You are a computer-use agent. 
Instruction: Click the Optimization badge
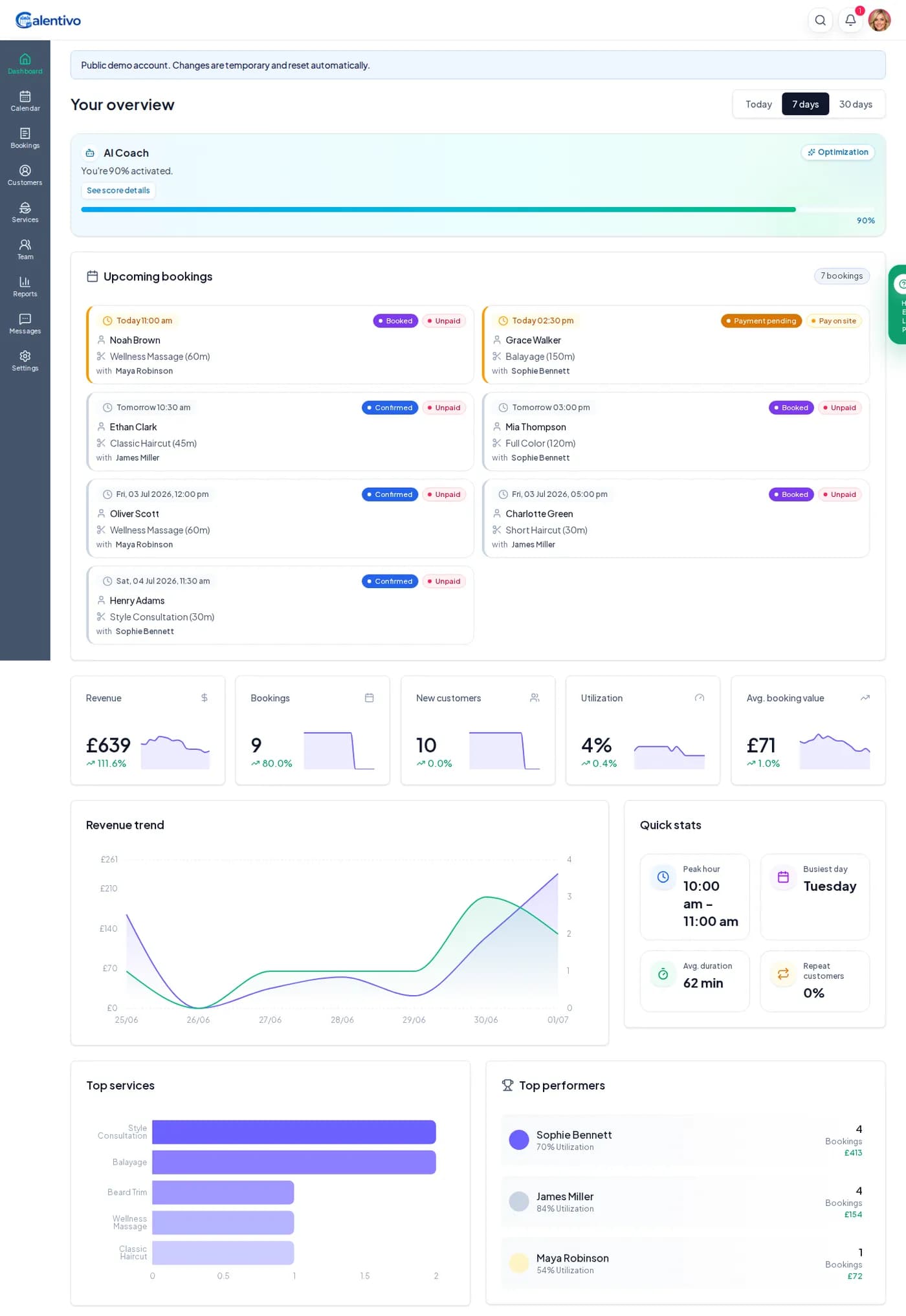pos(838,152)
